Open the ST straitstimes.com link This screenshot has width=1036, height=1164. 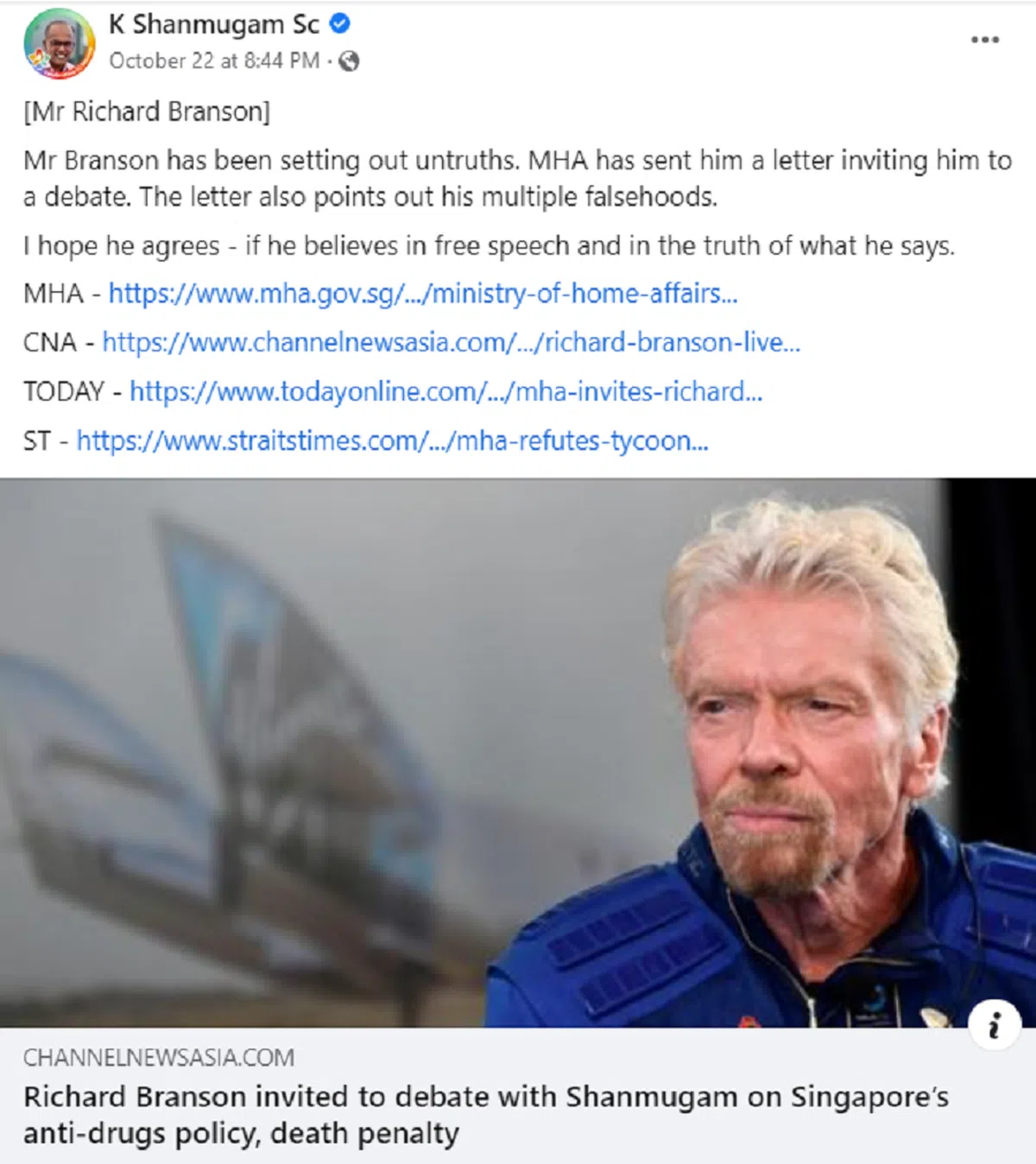393,441
